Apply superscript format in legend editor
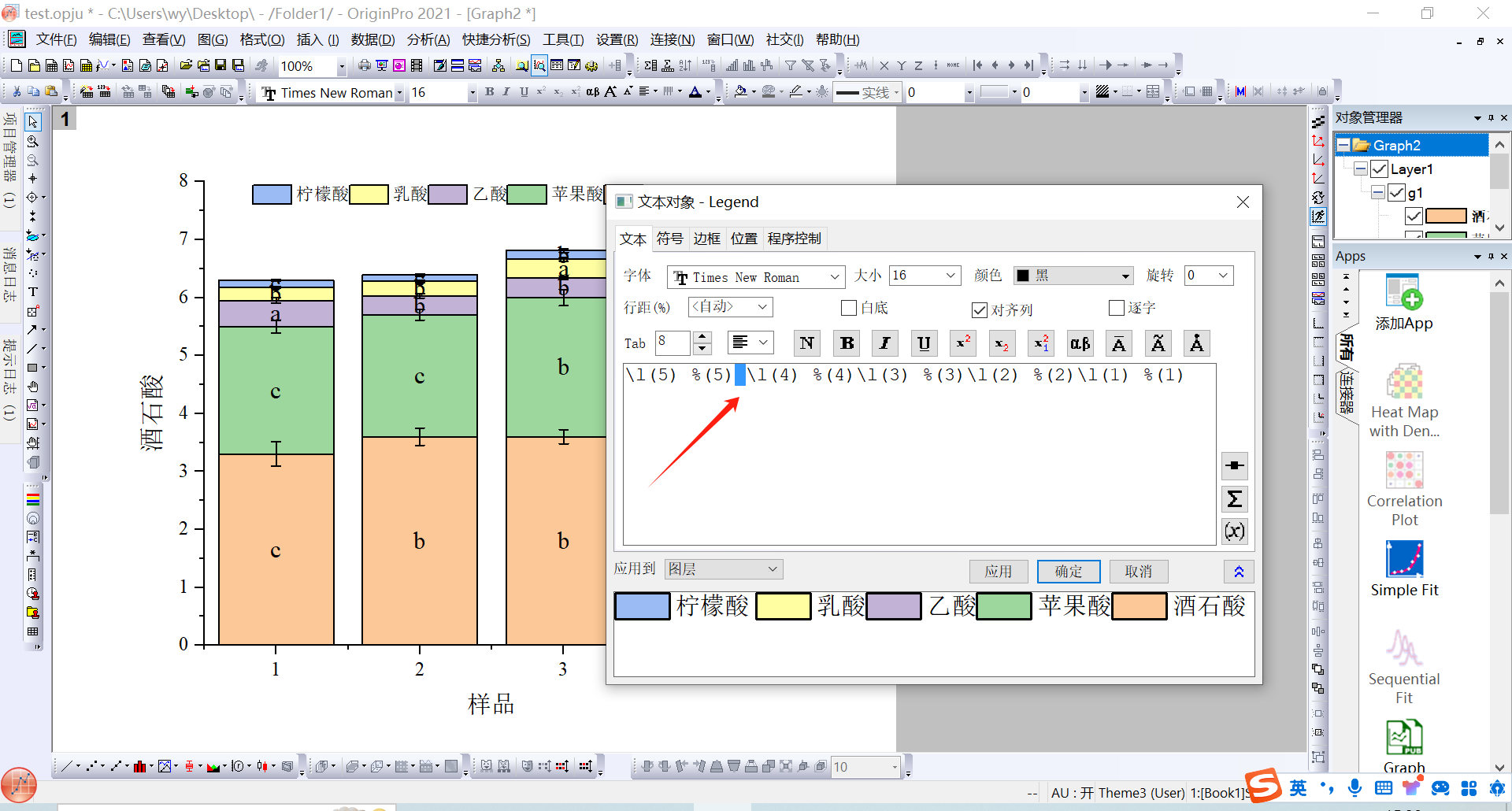The height and width of the screenshot is (811, 1512). click(x=963, y=343)
